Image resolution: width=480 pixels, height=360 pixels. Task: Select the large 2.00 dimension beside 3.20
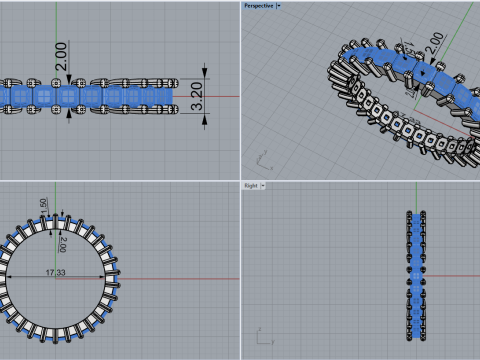[61, 56]
